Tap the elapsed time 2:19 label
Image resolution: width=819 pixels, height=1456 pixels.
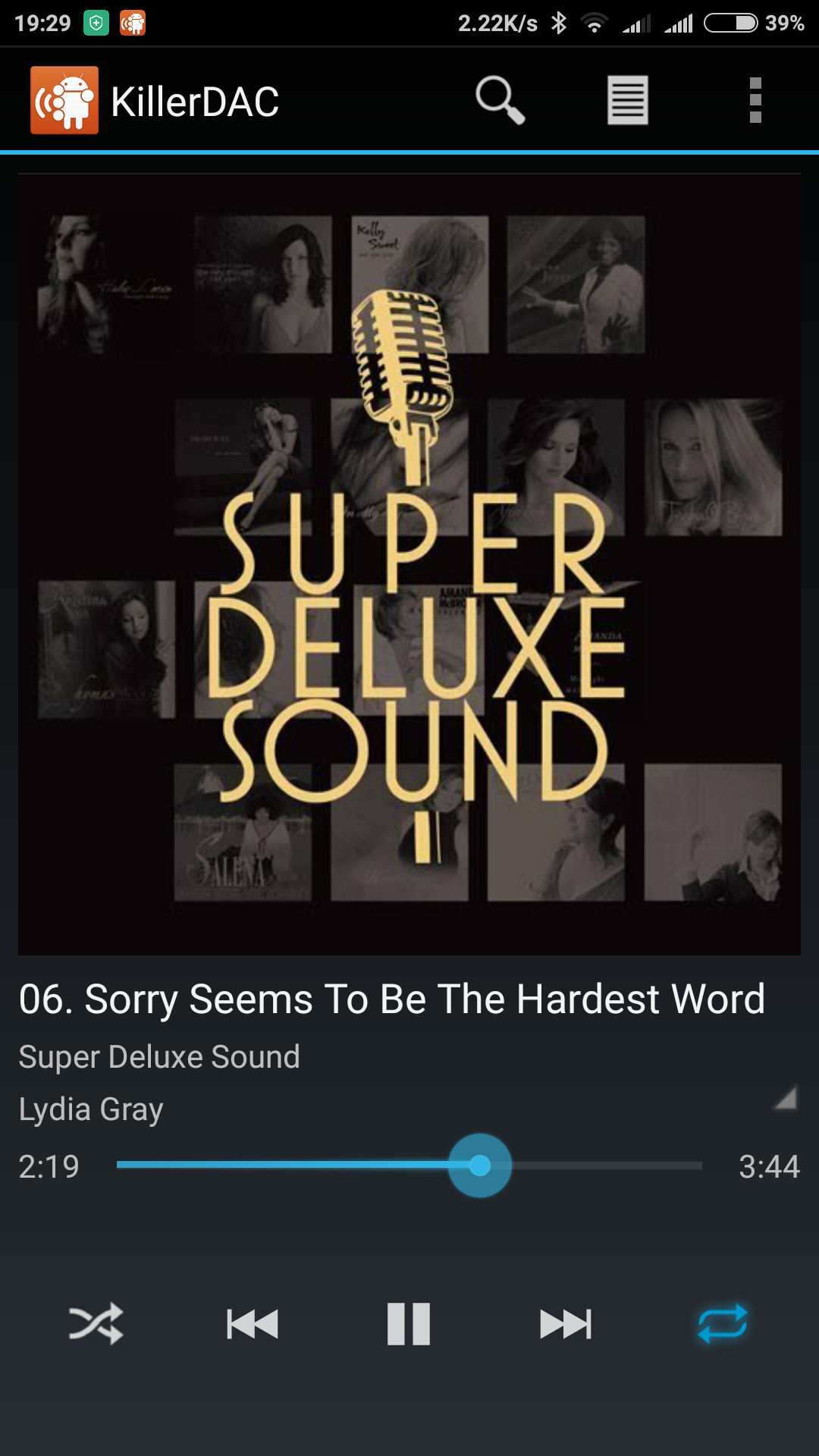49,1166
